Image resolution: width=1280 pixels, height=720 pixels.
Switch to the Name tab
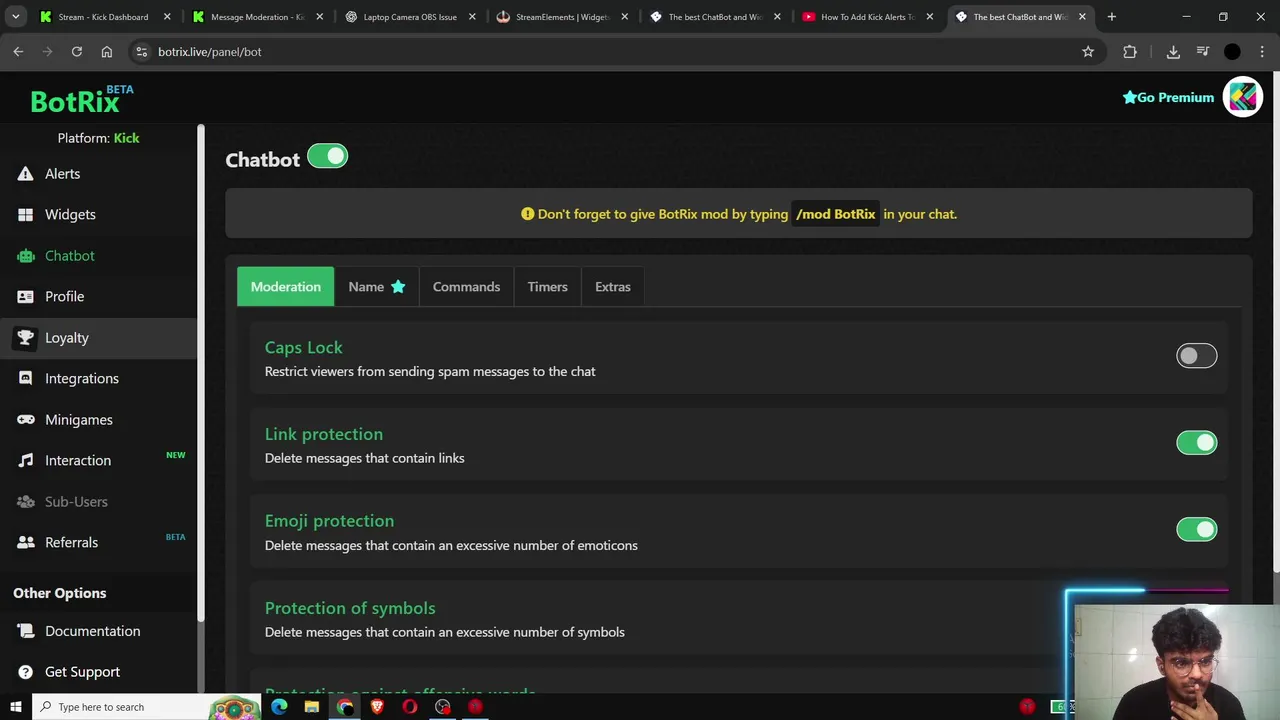tap(377, 287)
